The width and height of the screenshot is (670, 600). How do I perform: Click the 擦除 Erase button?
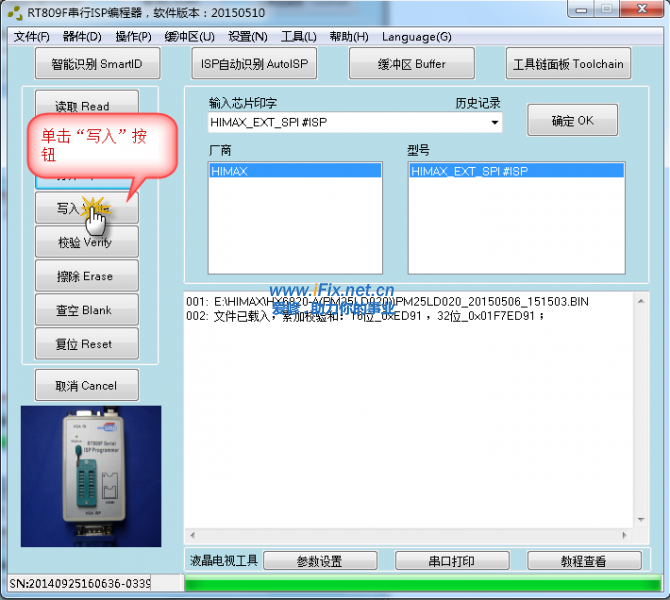coord(86,276)
